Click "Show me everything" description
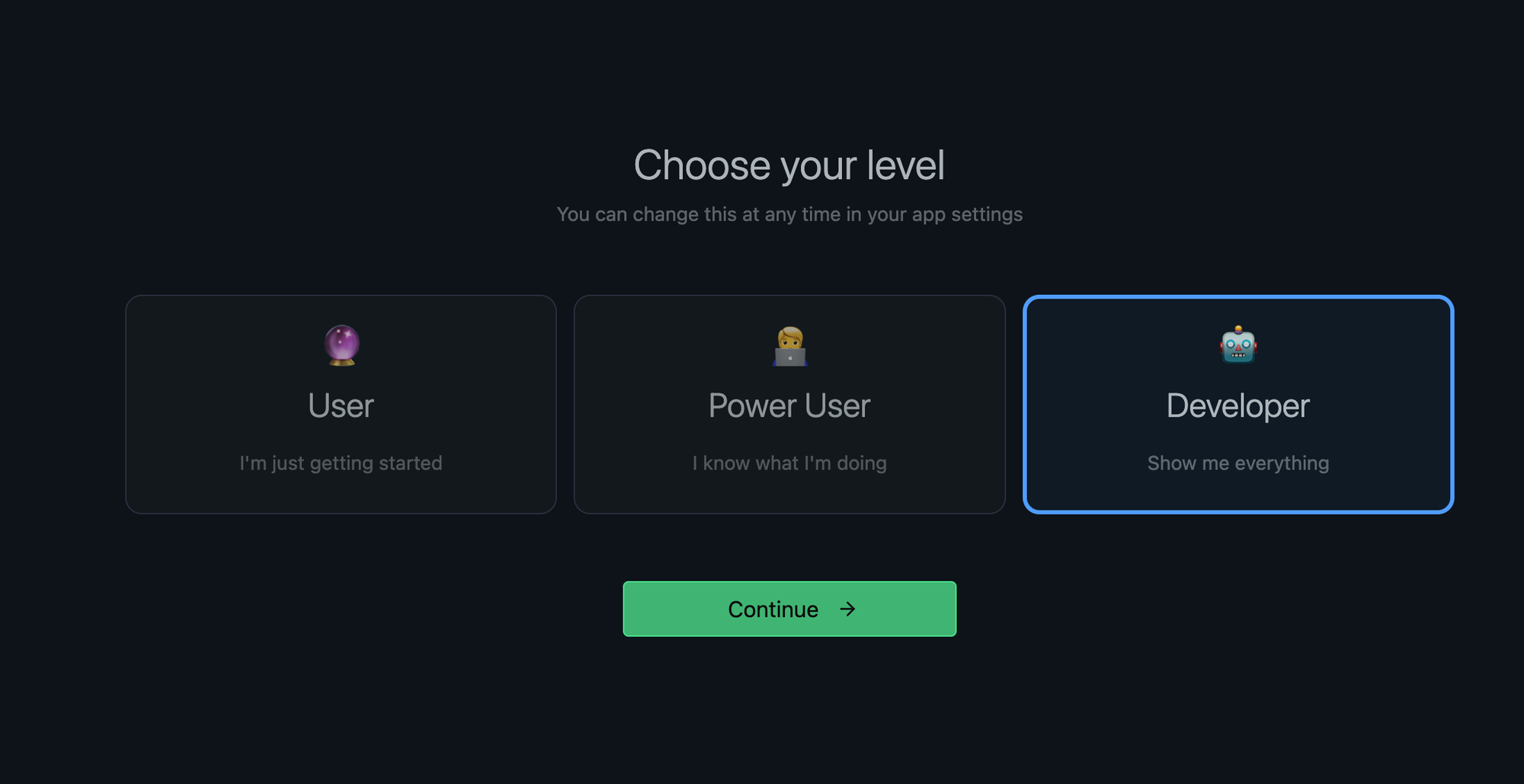Screen dimensions: 1524x784 click(x=1238, y=463)
